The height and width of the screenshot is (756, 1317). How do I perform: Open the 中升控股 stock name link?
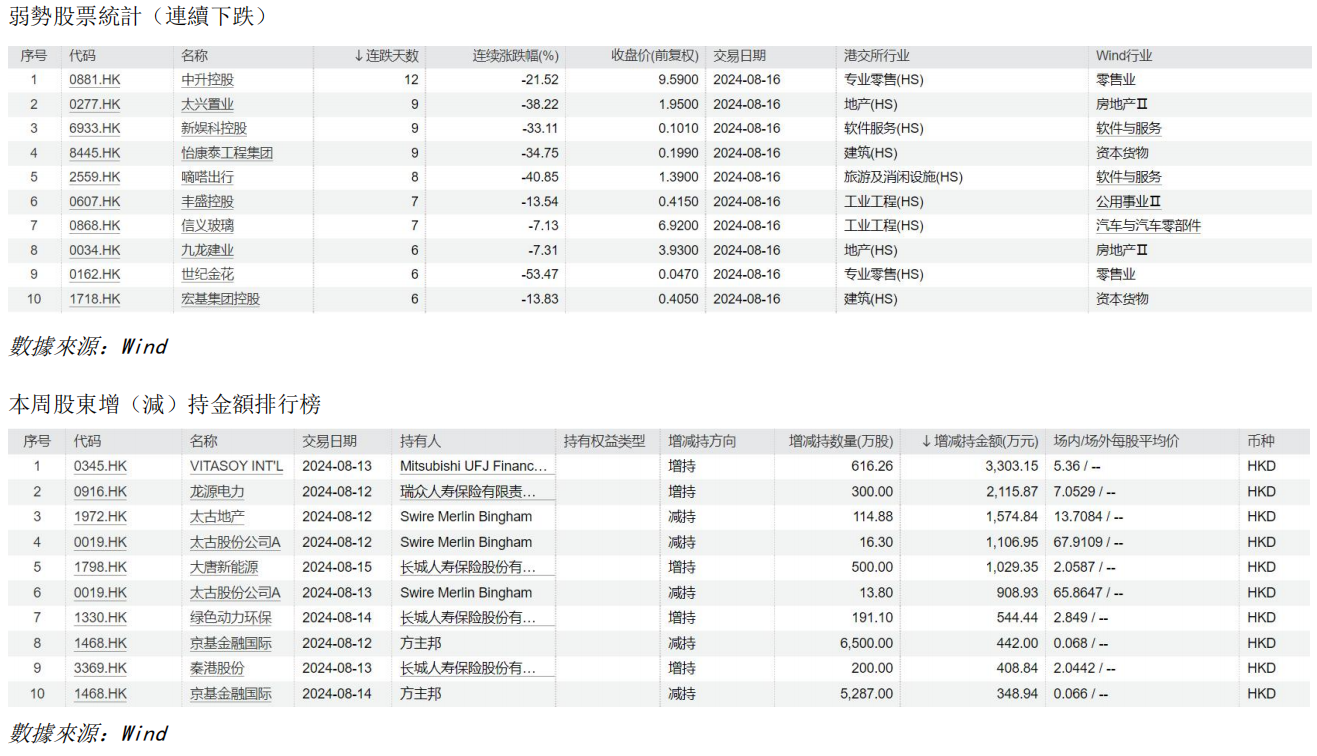207,80
